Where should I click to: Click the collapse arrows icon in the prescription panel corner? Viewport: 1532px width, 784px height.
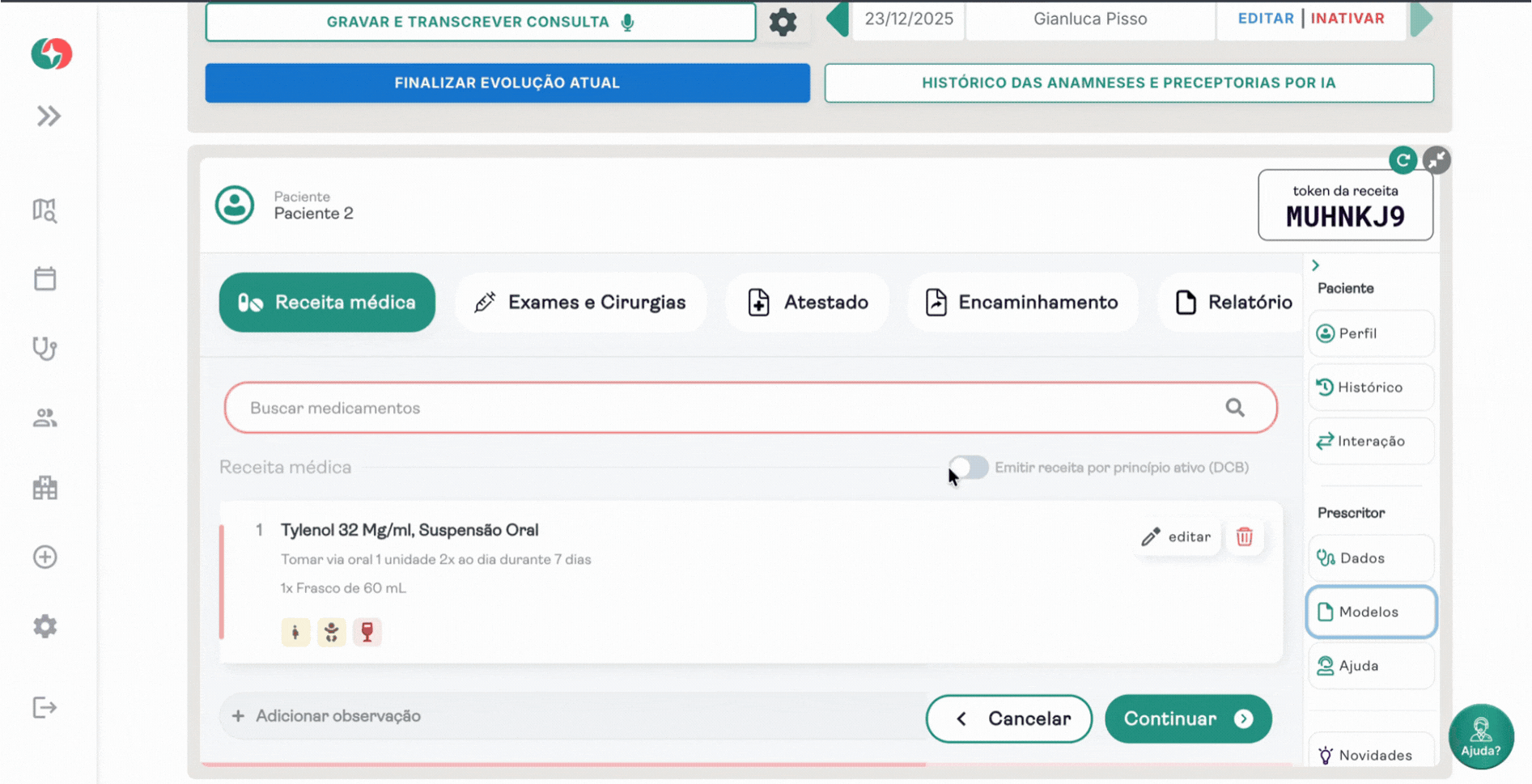(1437, 160)
